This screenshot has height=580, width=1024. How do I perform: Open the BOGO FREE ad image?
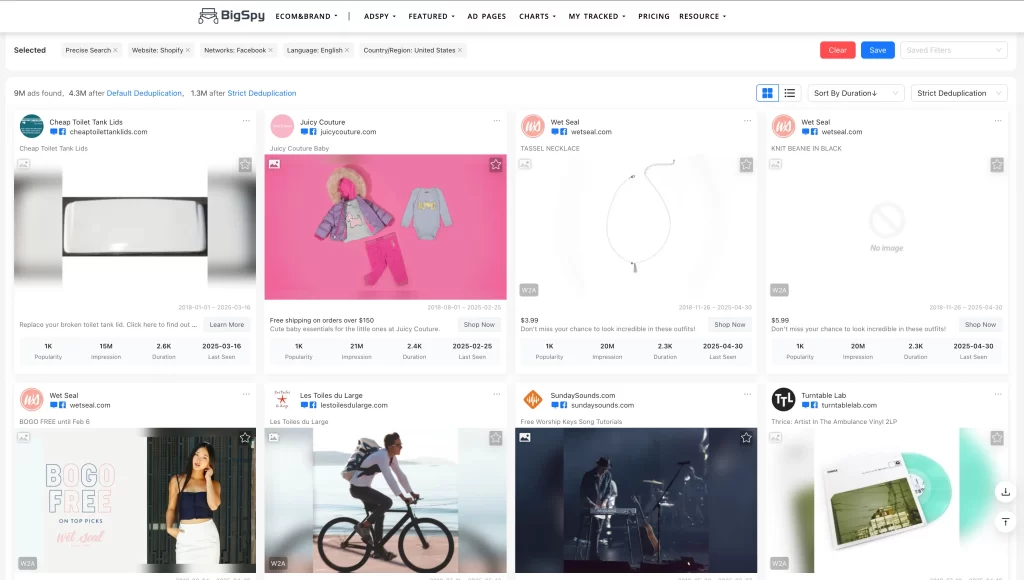135,500
